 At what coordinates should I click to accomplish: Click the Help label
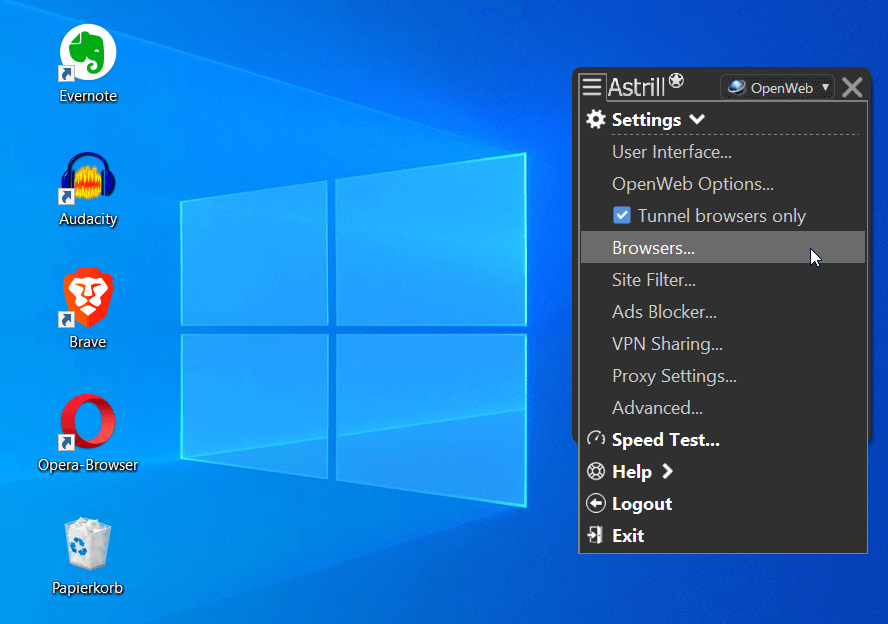(631, 472)
